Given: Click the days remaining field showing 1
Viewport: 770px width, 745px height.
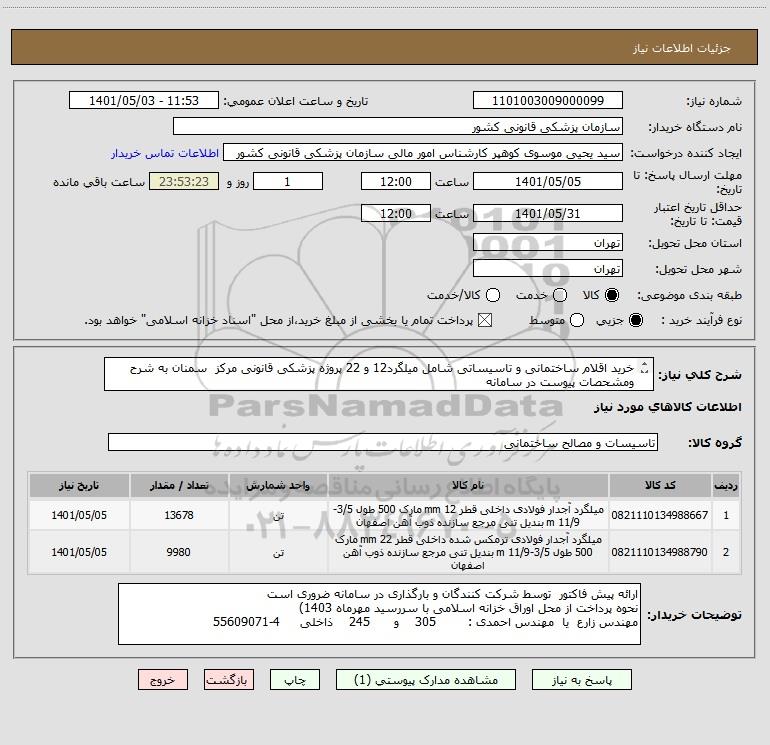Looking at the screenshot, I should click(288, 181).
